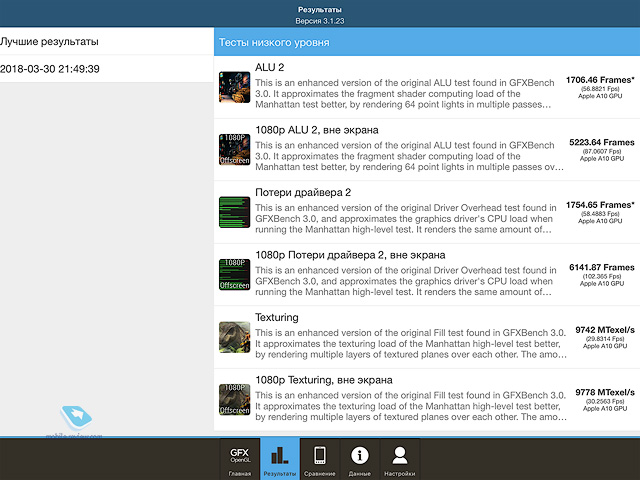Image resolution: width=640 pixels, height=480 pixels.
Task: Open the Потери драйвера 2 title
Action: coord(303,192)
